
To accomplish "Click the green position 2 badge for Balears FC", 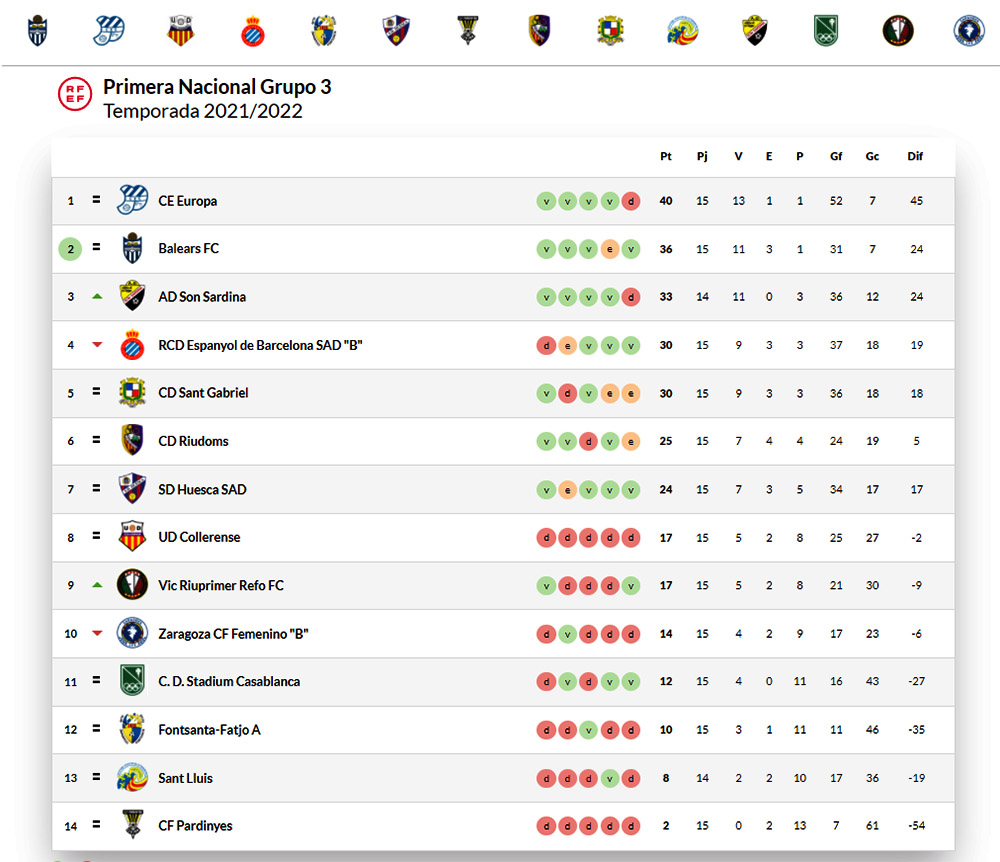I will 70,249.
